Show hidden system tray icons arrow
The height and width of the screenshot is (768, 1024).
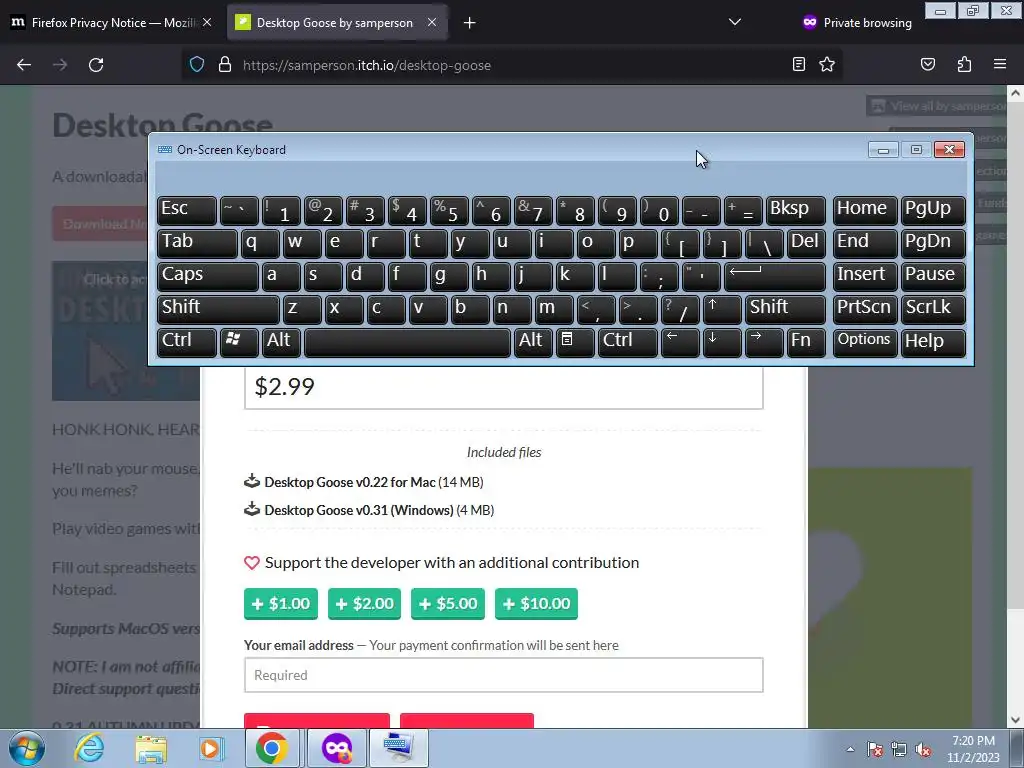tap(850, 749)
